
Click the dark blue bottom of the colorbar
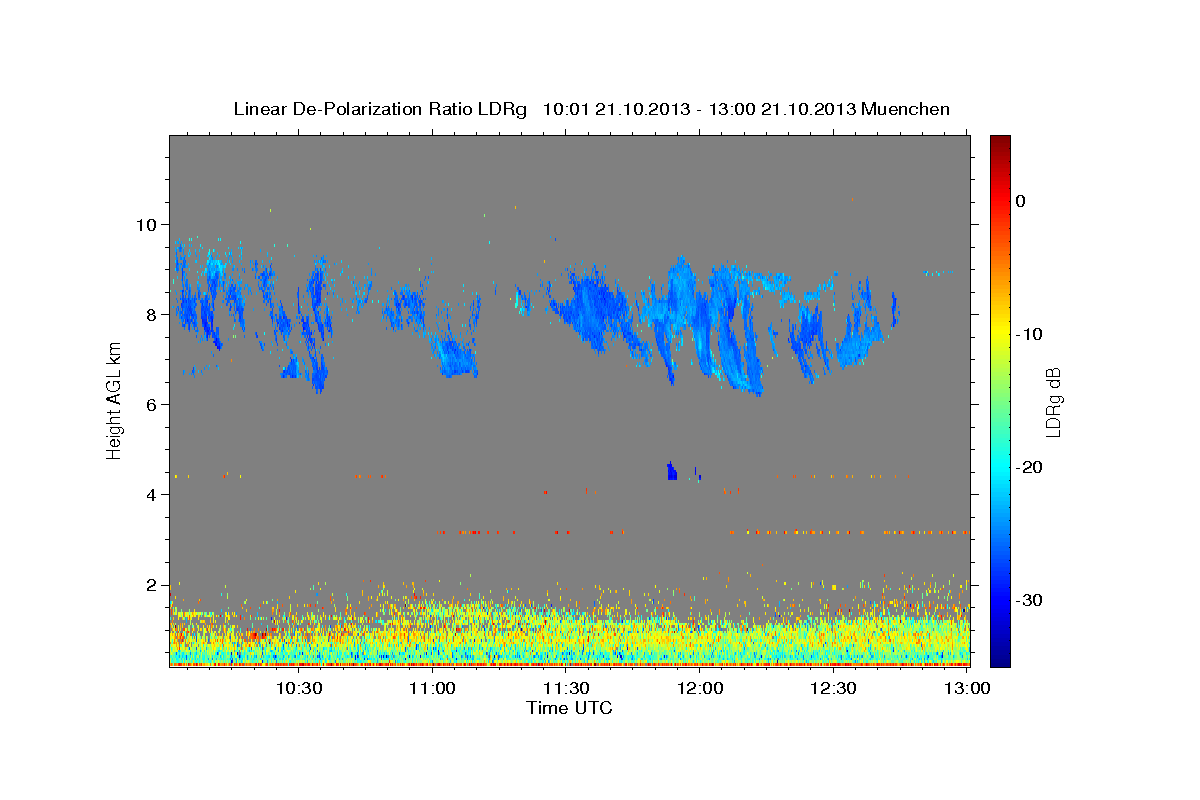click(x=1000, y=658)
